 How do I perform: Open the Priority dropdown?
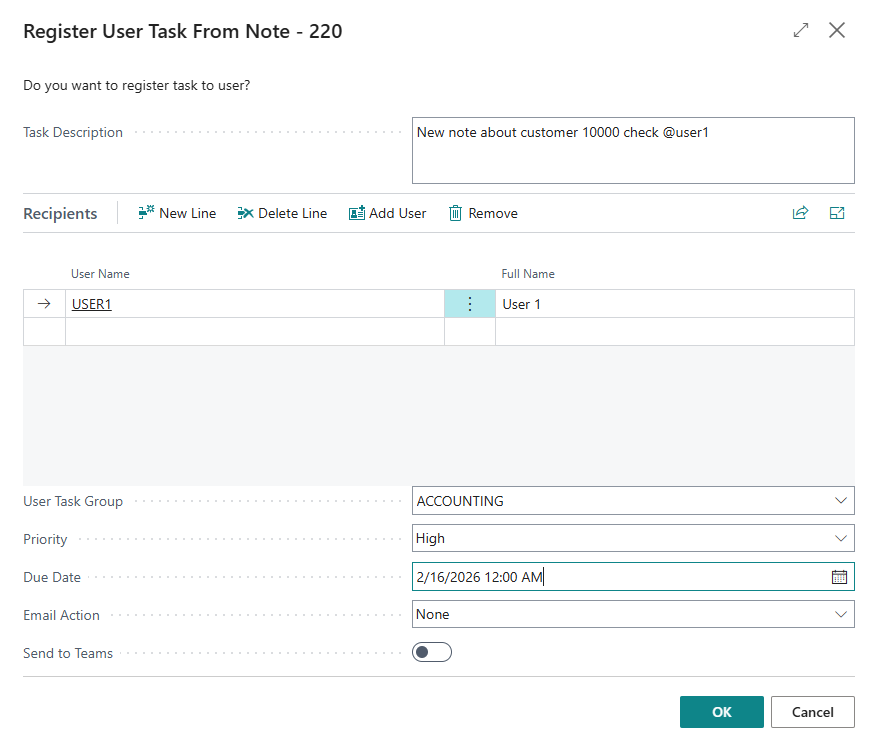pyautogui.click(x=839, y=539)
